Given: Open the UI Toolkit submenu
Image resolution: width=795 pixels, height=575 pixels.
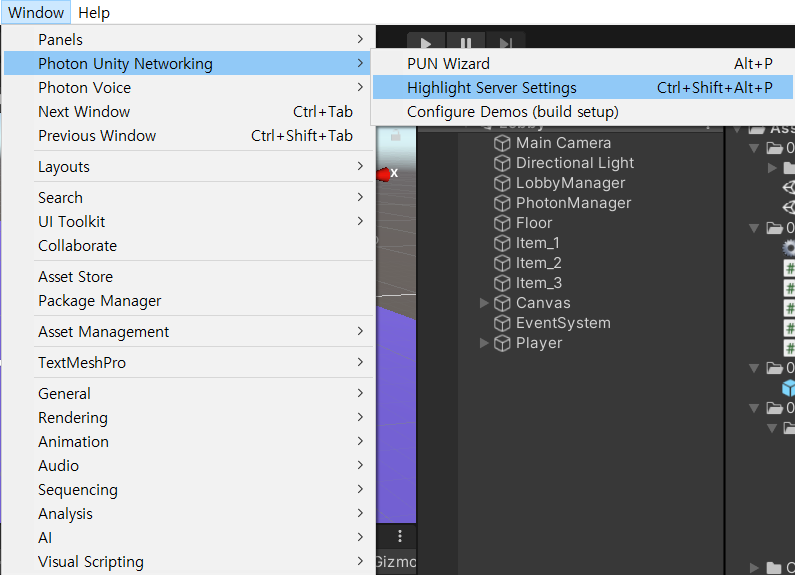Looking at the screenshot, I should coord(189,222).
